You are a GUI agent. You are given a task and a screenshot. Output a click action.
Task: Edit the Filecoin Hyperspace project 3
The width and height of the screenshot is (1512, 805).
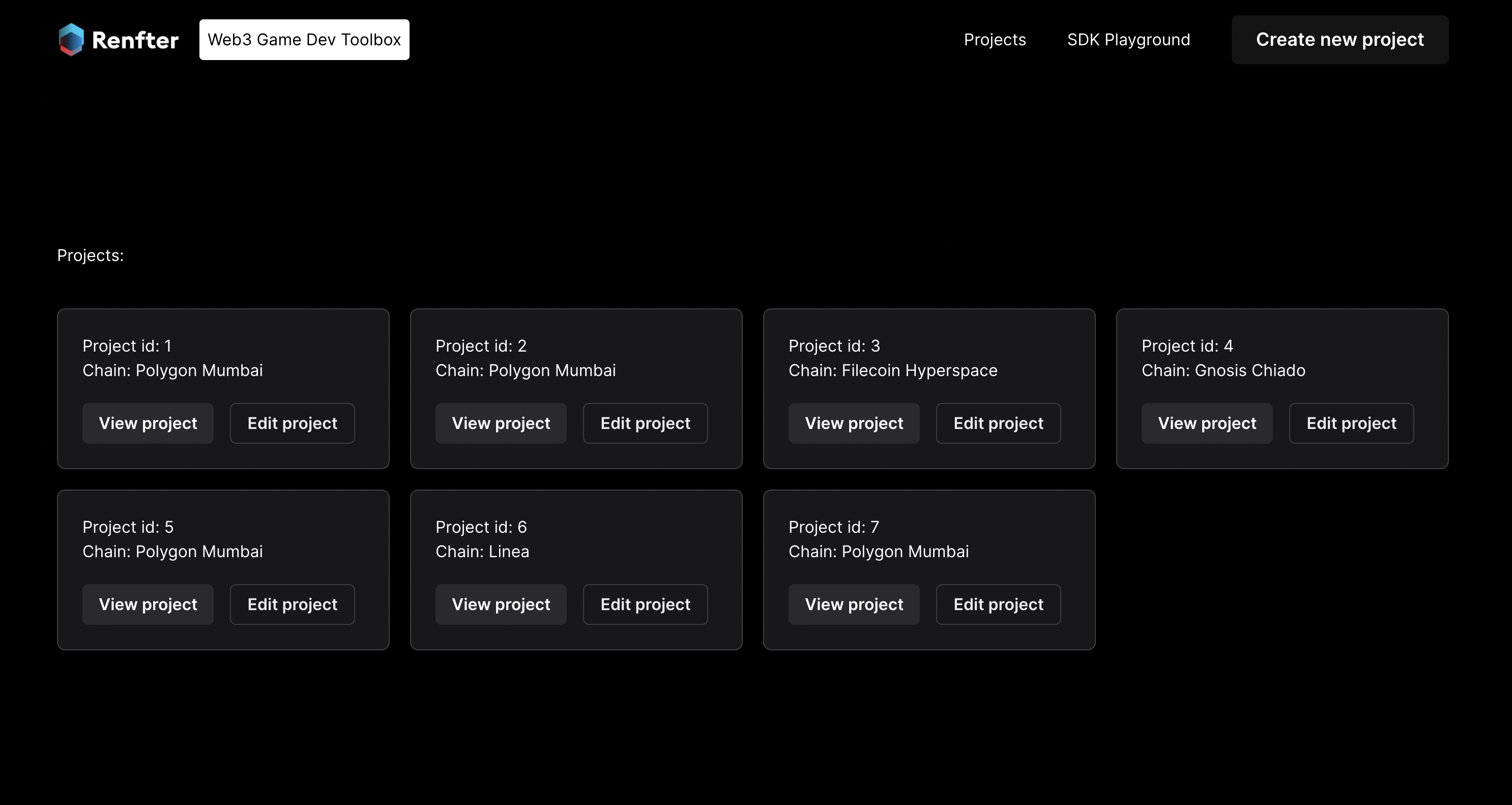998,423
